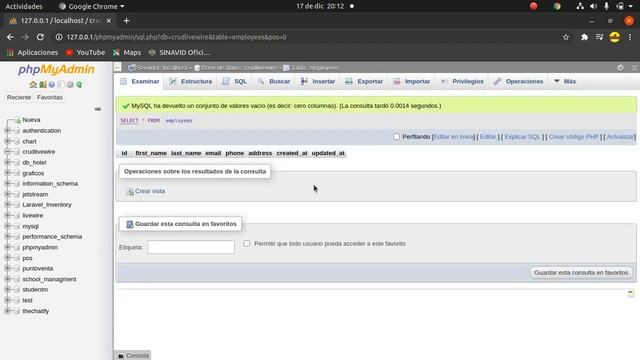Open SINAVID Ofici... bookmark
The image size is (640, 360).
tap(180, 53)
